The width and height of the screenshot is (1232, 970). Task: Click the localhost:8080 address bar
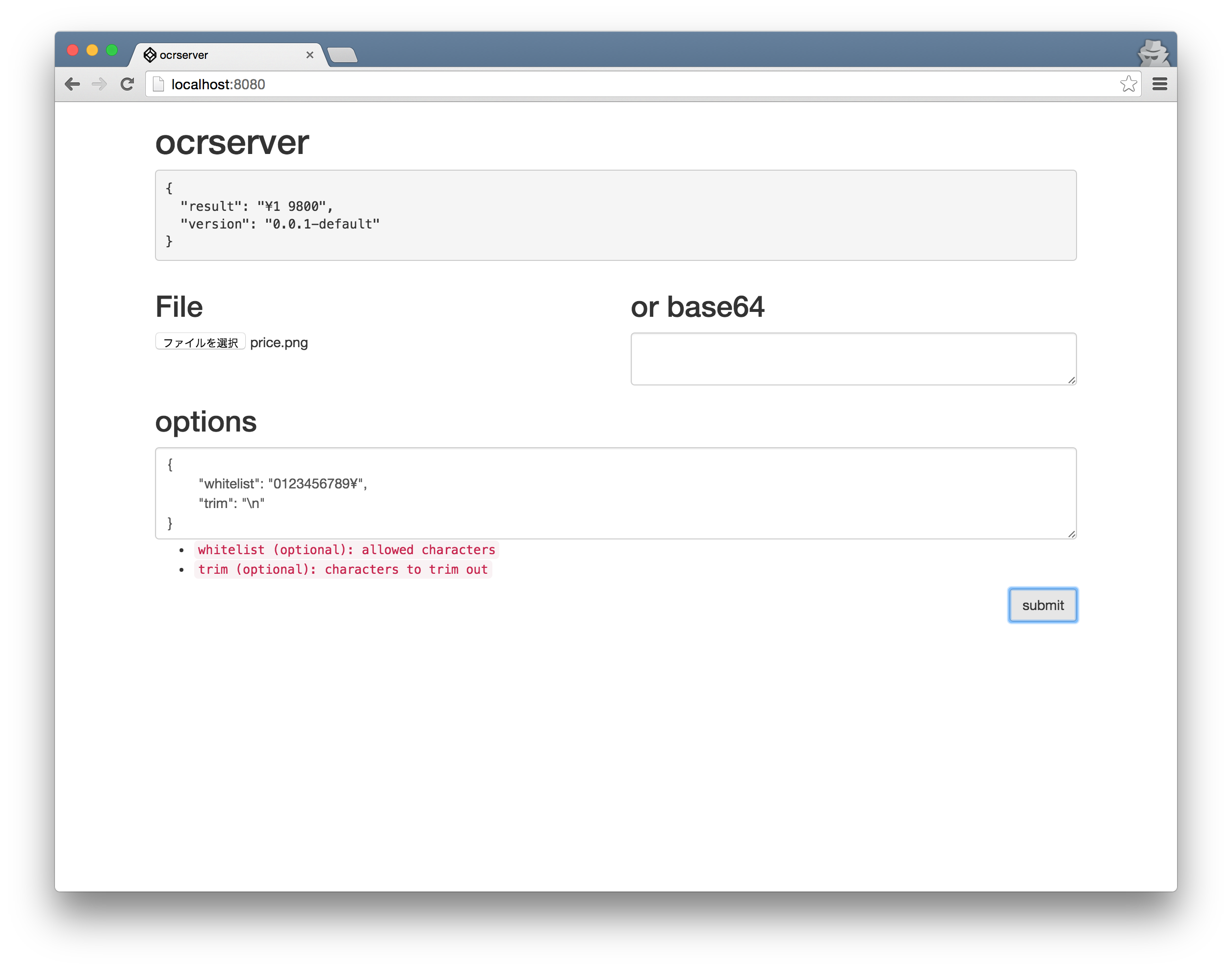pyautogui.click(x=625, y=85)
